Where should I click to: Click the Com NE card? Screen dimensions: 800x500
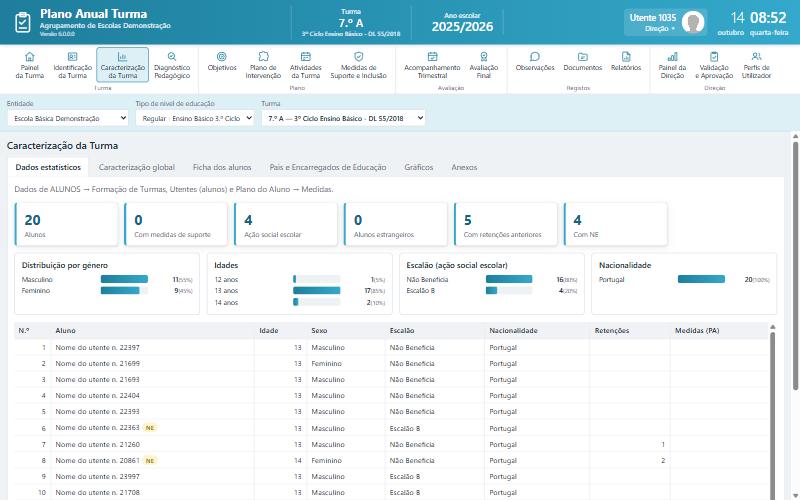tap(616, 224)
